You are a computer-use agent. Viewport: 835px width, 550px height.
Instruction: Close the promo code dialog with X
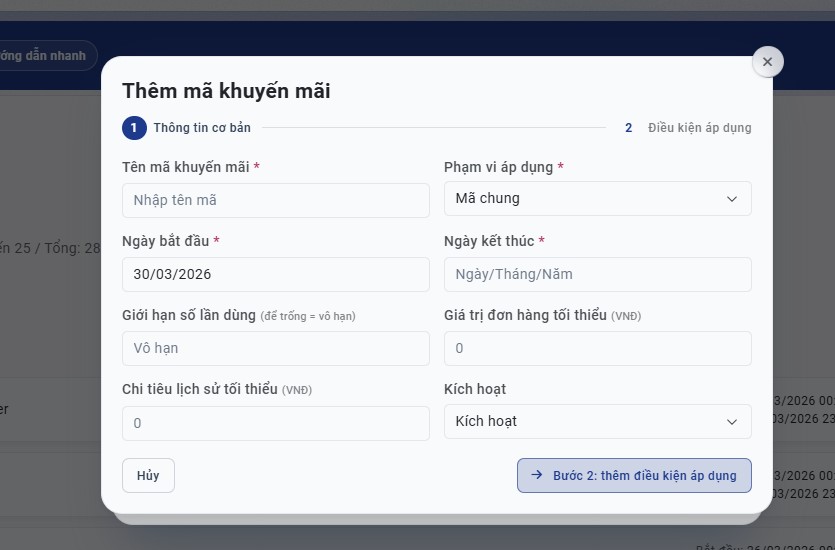[x=767, y=62]
